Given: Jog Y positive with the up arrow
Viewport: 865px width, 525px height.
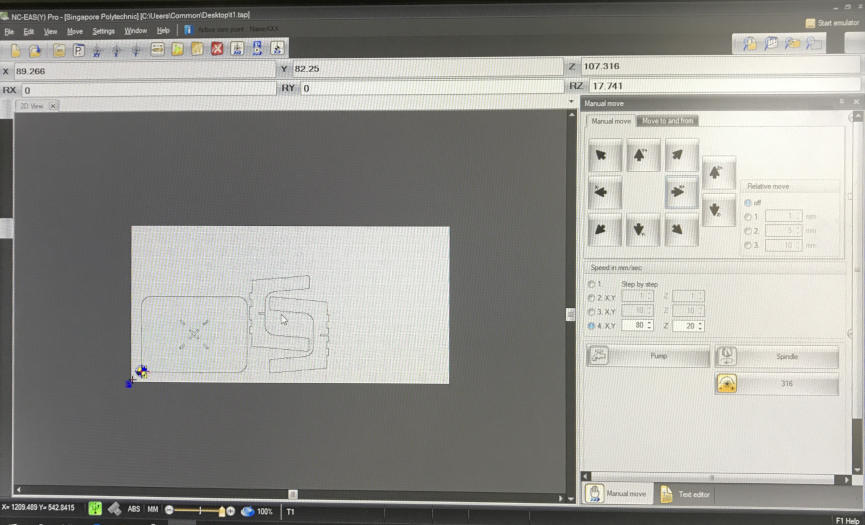Looking at the screenshot, I should [643, 155].
